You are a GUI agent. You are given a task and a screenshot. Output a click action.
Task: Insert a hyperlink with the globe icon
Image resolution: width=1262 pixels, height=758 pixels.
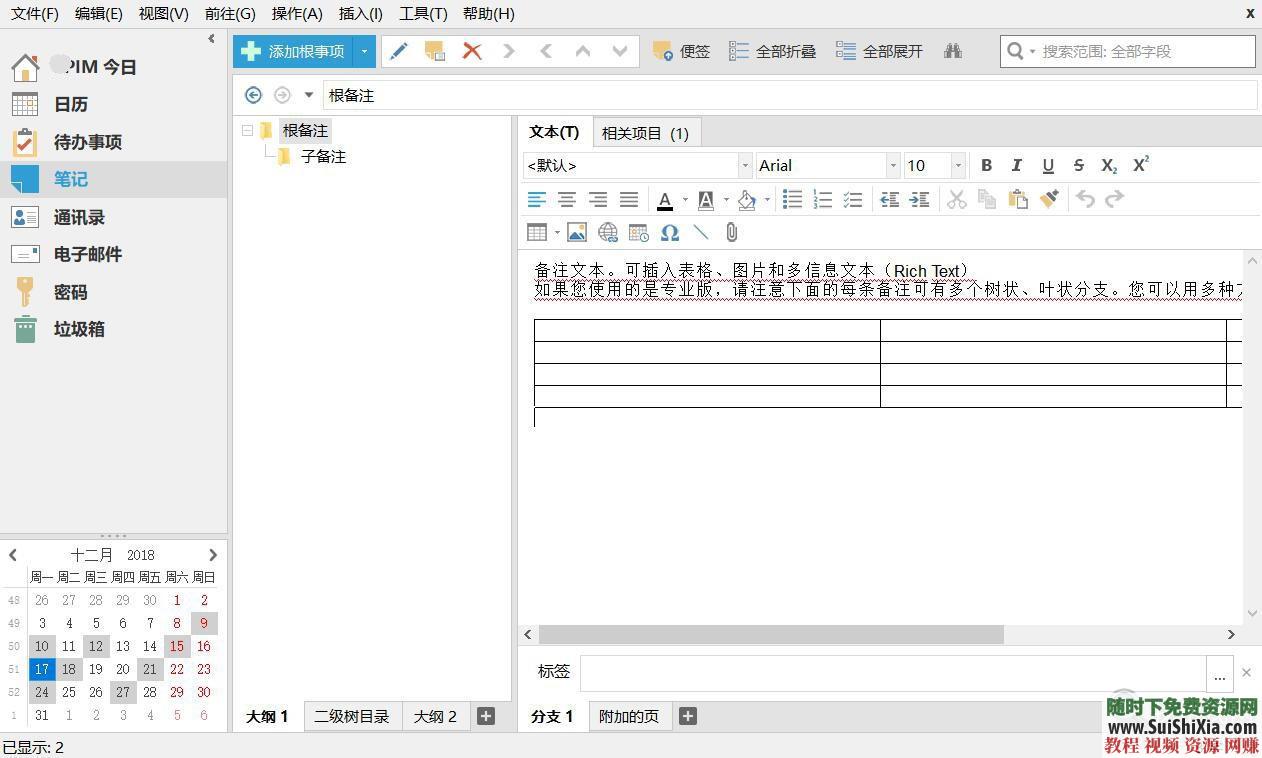[x=608, y=233]
